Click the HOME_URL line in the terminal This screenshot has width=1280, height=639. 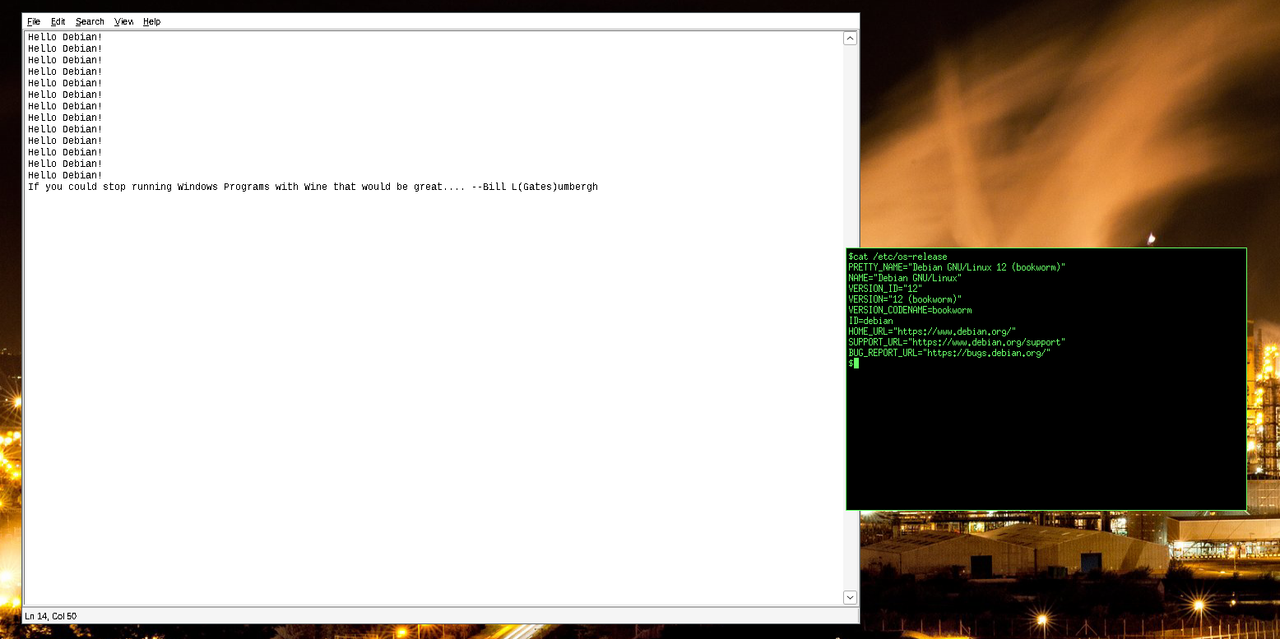point(932,332)
